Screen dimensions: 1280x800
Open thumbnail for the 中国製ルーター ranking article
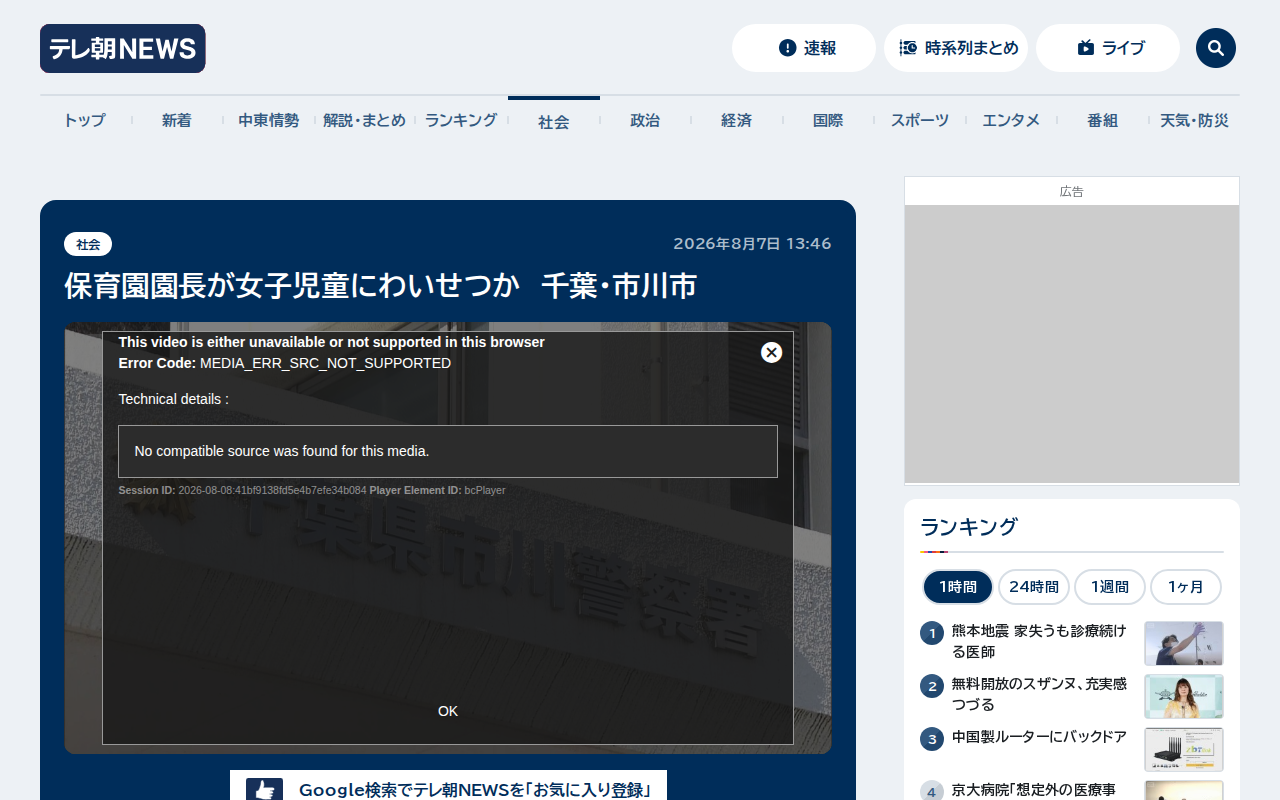tap(1184, 749)
